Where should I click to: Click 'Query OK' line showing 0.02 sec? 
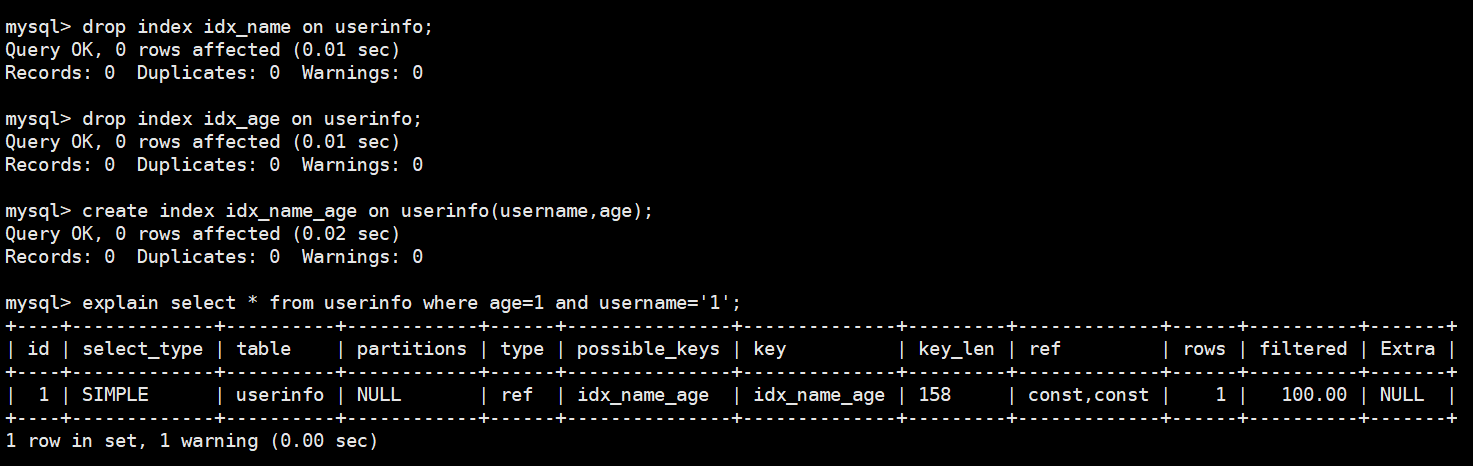pyautogui.click(x=202, y=234)
